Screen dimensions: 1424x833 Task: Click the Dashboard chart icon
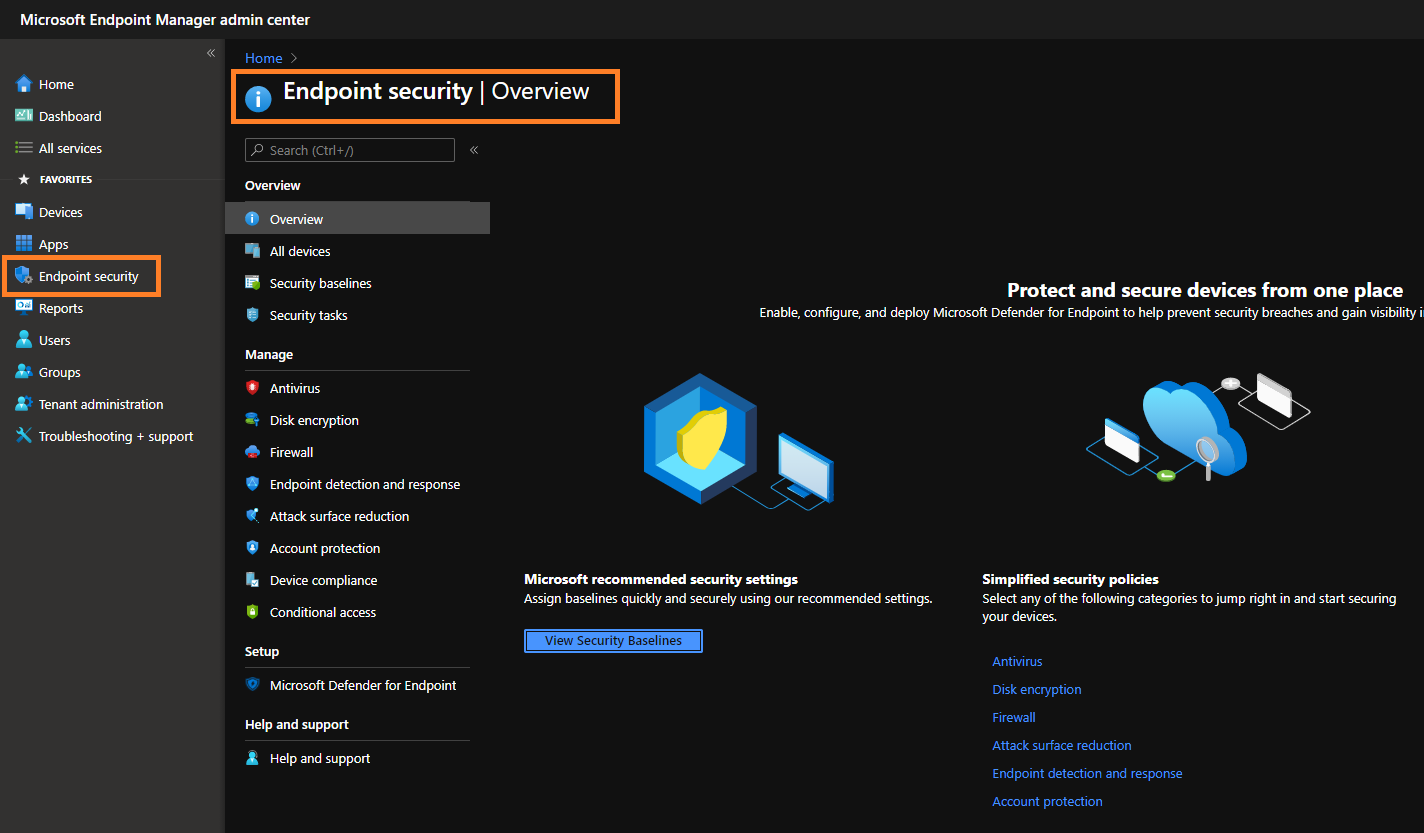click(24, 116)
